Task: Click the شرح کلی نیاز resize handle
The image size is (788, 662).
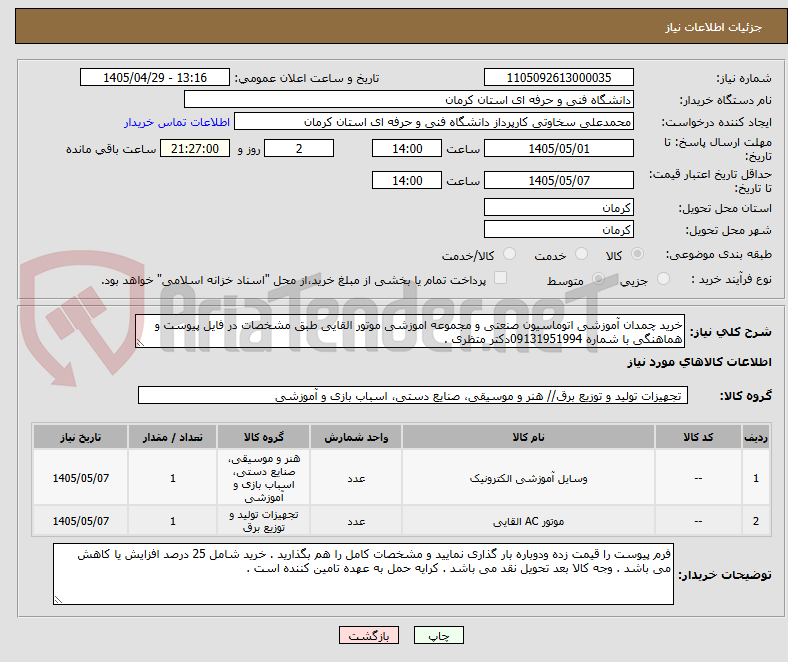Action: [x=140, y=343]
